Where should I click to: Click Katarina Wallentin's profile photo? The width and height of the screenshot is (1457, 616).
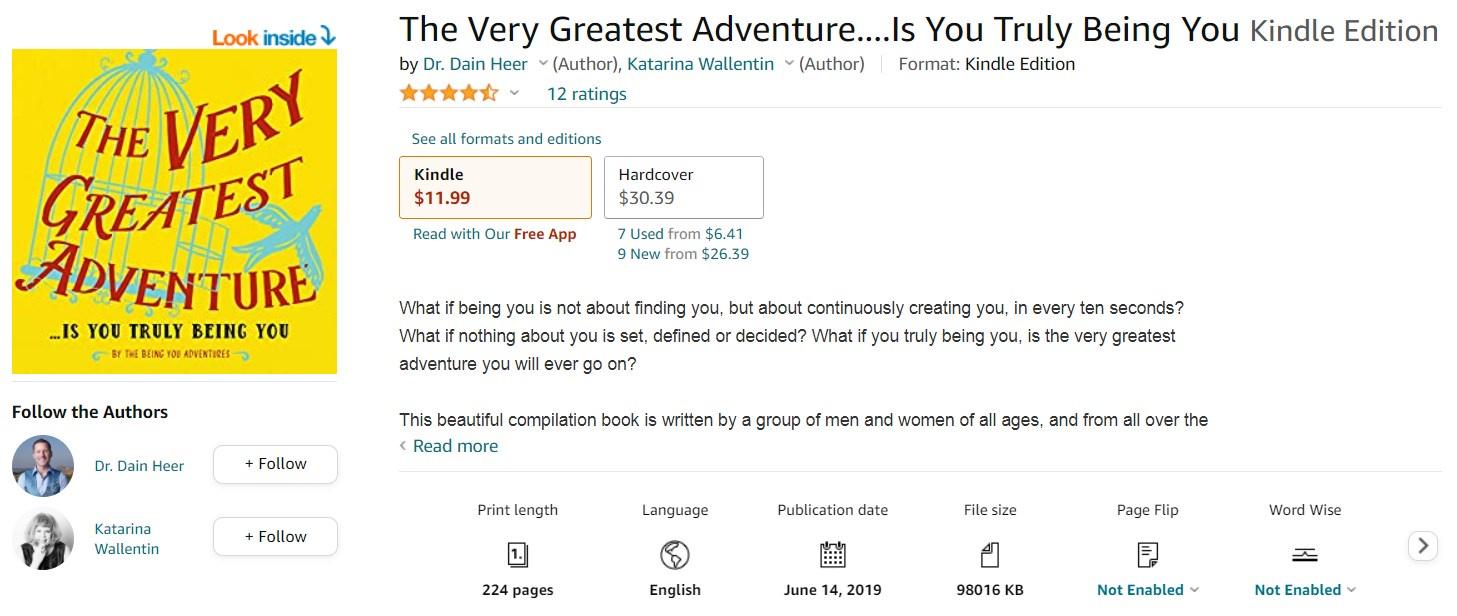[43, 539]
